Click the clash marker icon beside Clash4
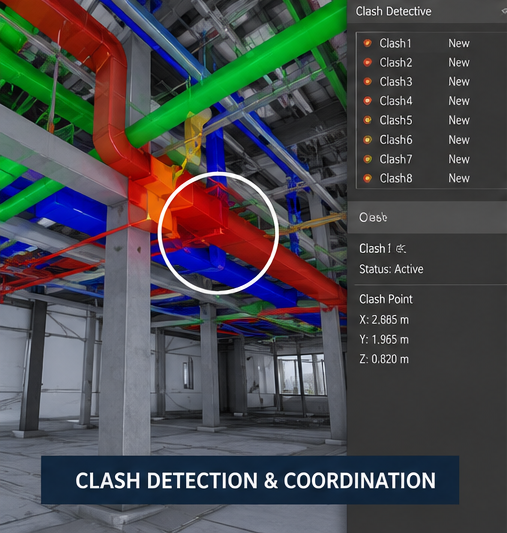This screenshot has width=507, height=533. tap(367, 101)
